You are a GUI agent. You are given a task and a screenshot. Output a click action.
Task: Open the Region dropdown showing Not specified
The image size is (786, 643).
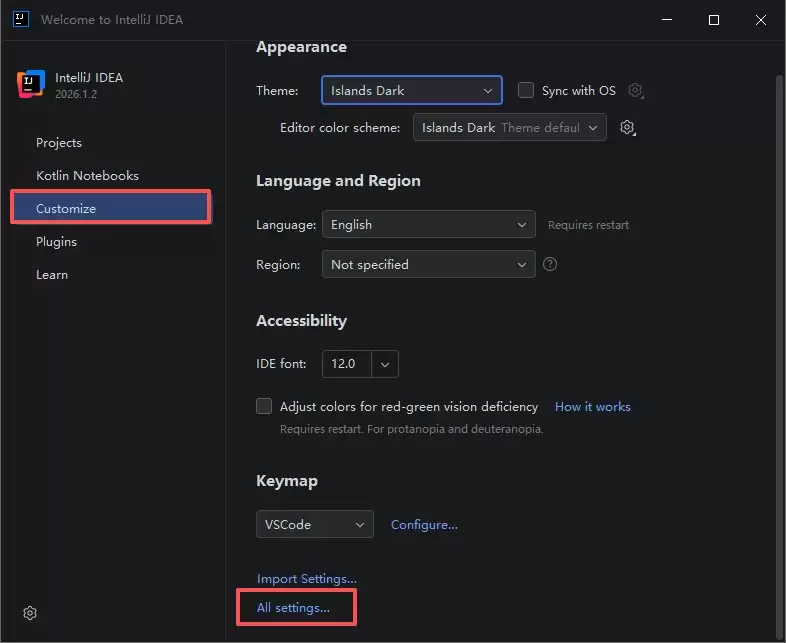[x=429, y=264]
